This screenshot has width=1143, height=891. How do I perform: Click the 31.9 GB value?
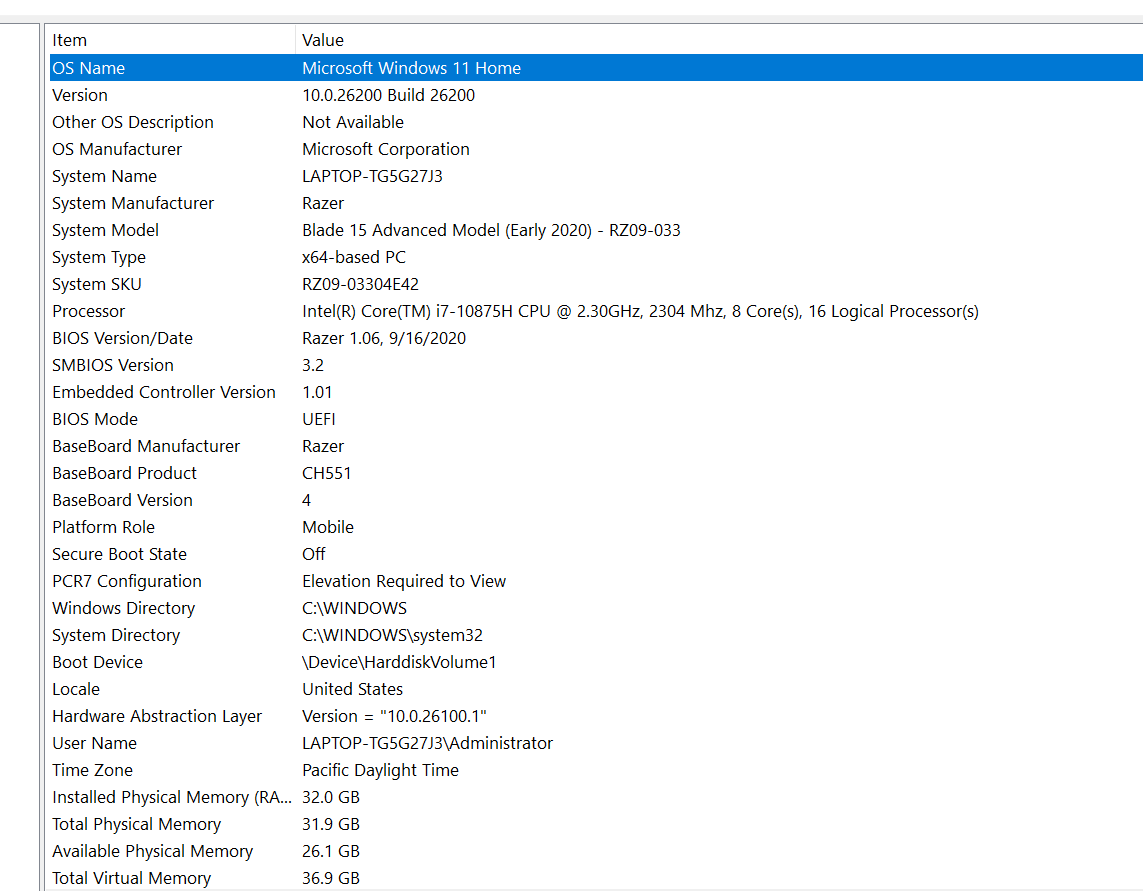tap(331, 823)
